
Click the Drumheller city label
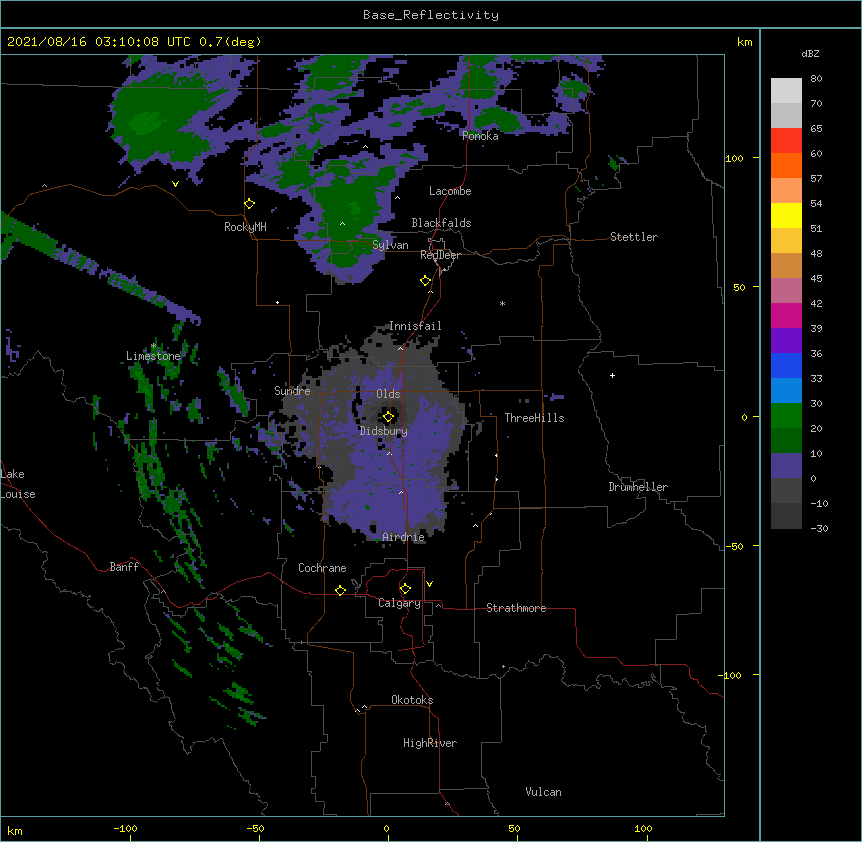coord(638,487)
